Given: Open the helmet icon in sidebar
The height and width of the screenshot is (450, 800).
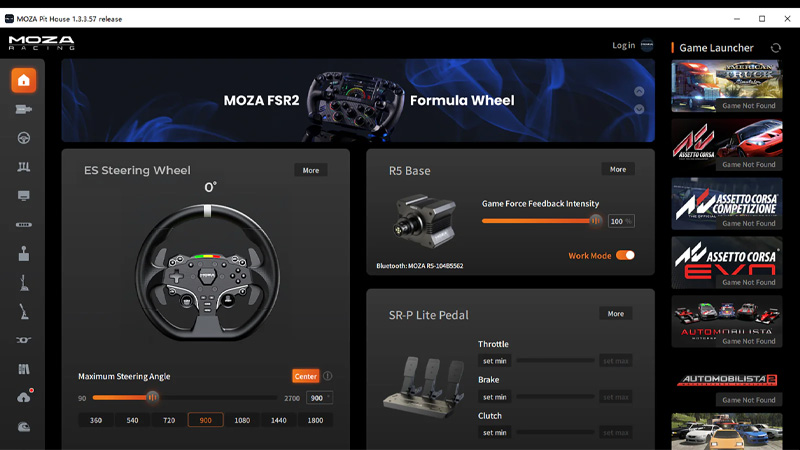Looking at the screenshot, I should coord(23,427).
